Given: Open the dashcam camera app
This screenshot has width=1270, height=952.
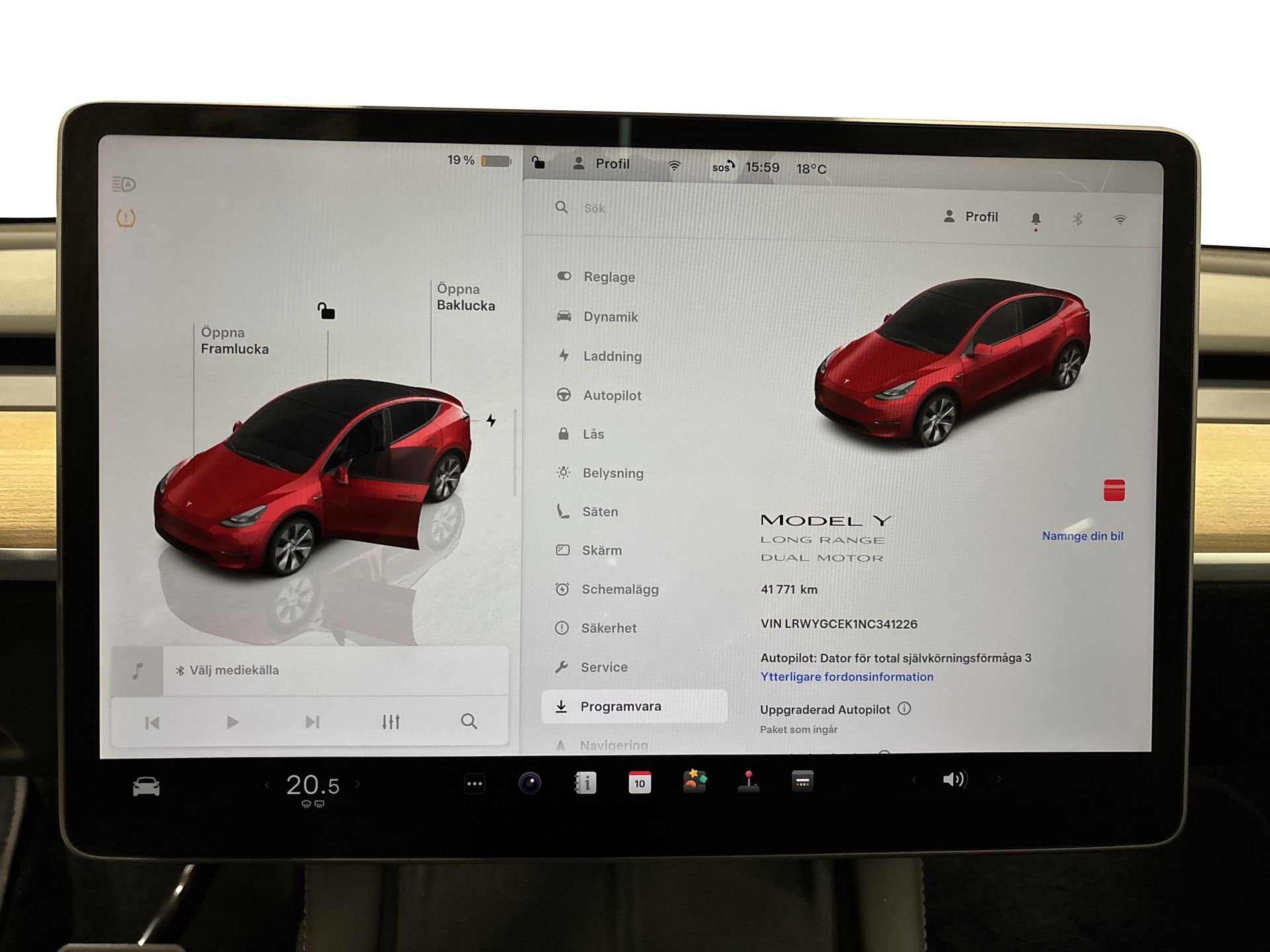Looking at the screenshot, I should [529, 783].
